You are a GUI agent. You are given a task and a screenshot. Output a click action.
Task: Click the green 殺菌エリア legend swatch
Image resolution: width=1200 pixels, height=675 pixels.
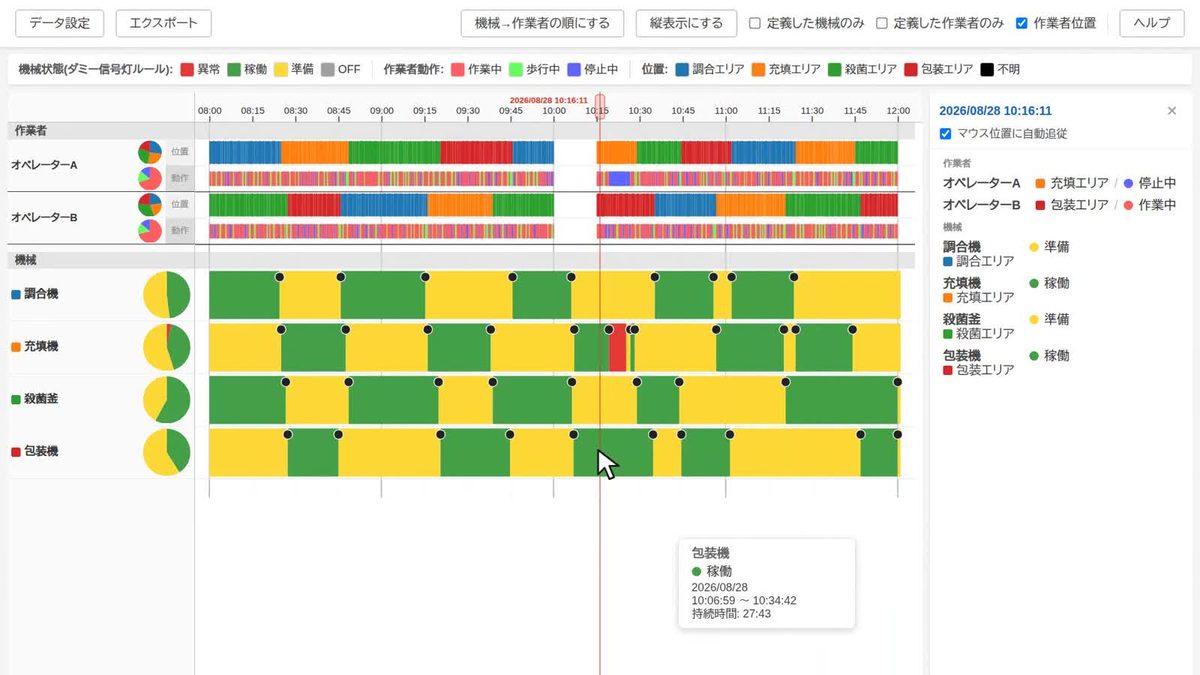point(835,70)
